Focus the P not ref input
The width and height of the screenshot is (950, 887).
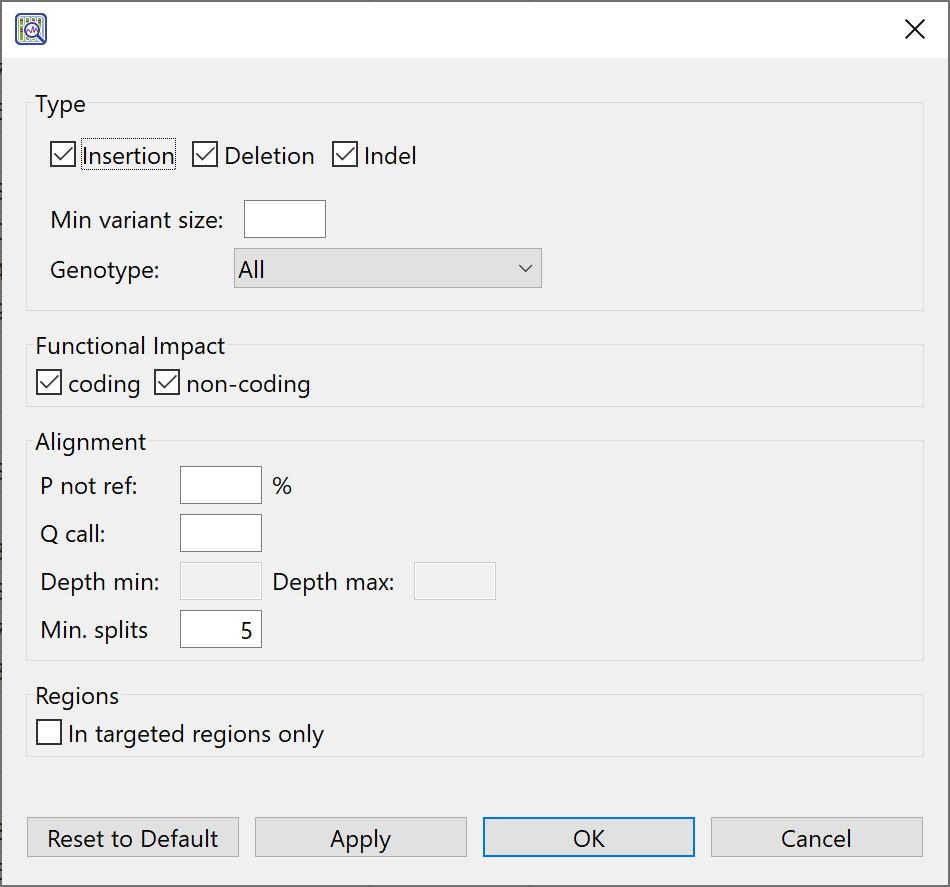220,485
